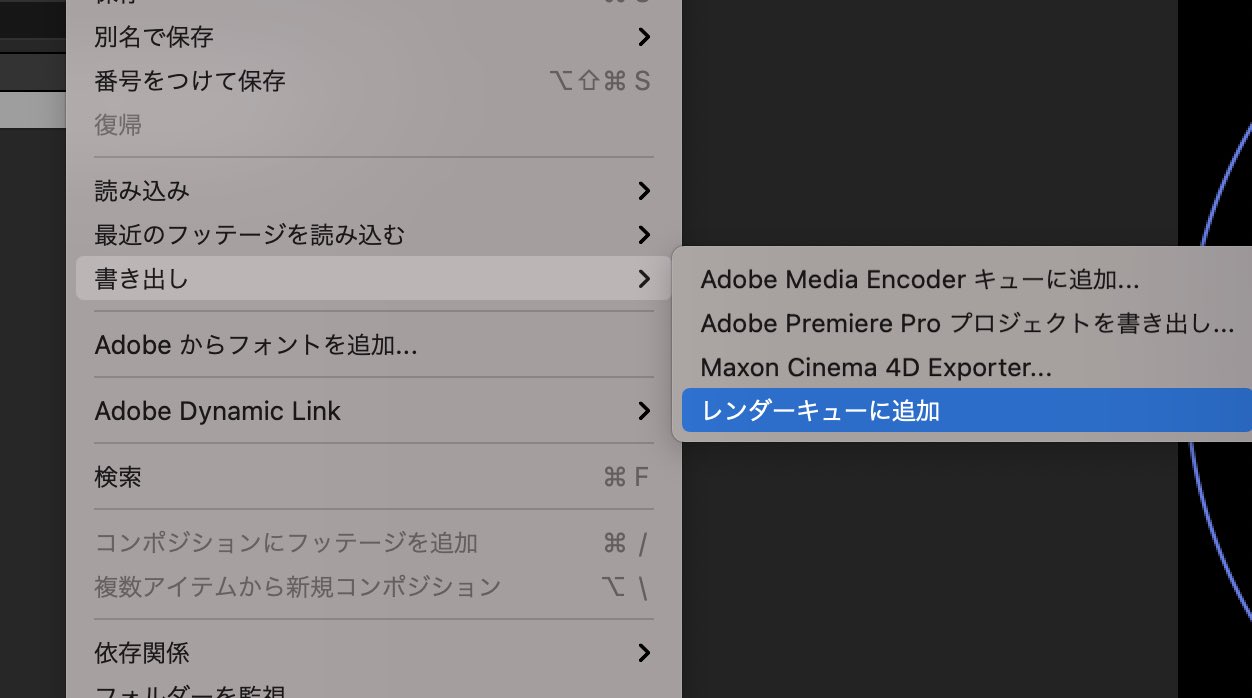
Task: Select the 書き出し menu item
Action: (373, 278)
